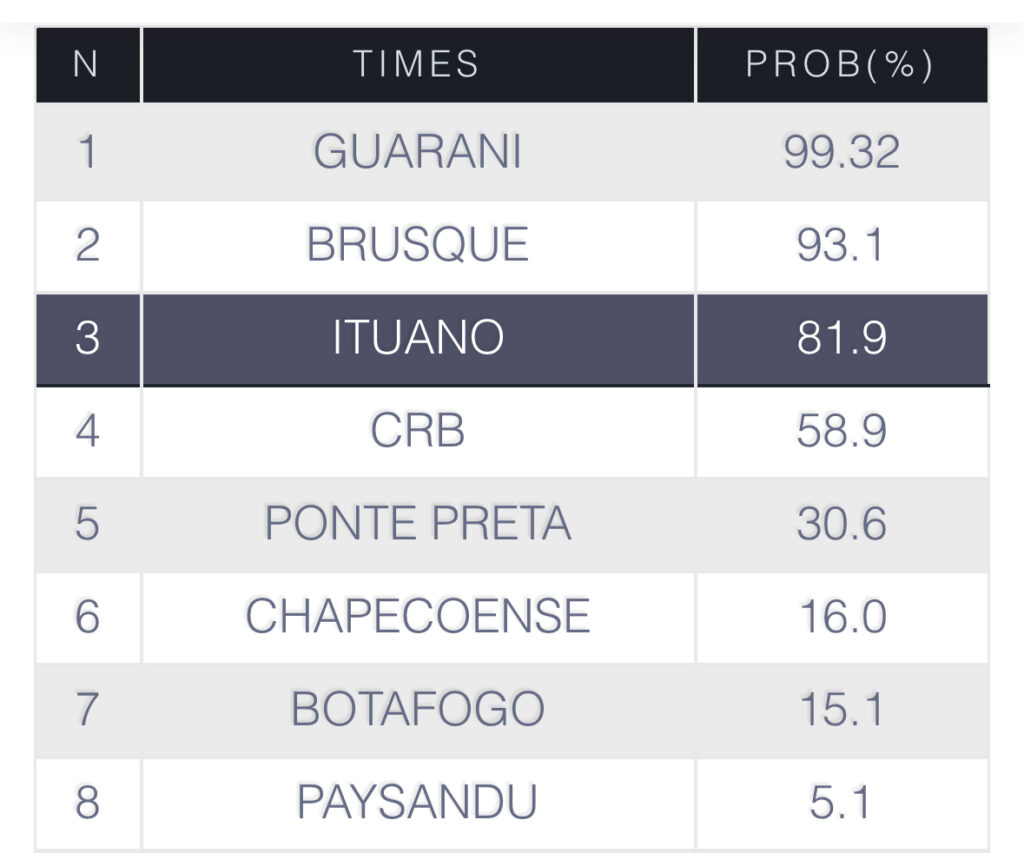Click the BOTAFOGO team name
This screenshot has width=1024, height=853.
417,710
